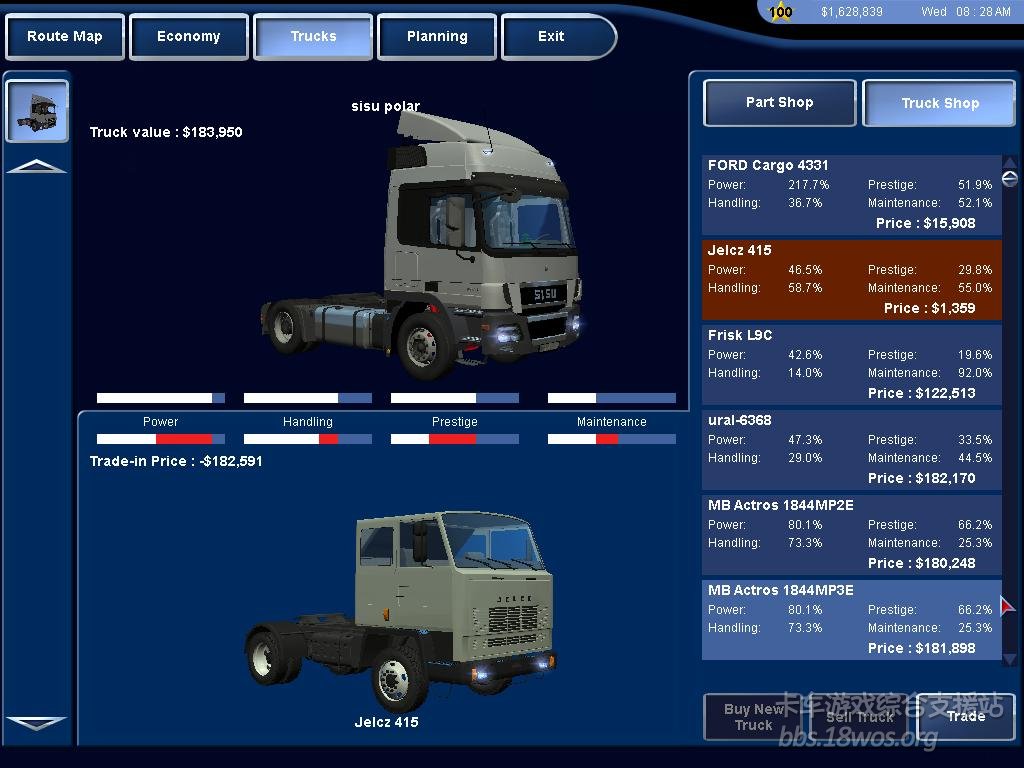Pick the ural-6368 truck entry
This screenshot has height=768, width=1024.
852,449
